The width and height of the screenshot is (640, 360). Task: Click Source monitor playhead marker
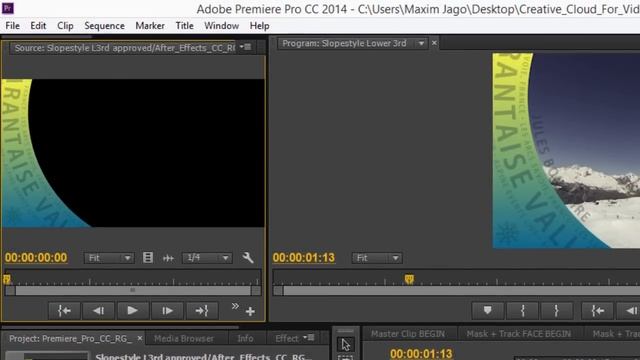tap(7, 279)
